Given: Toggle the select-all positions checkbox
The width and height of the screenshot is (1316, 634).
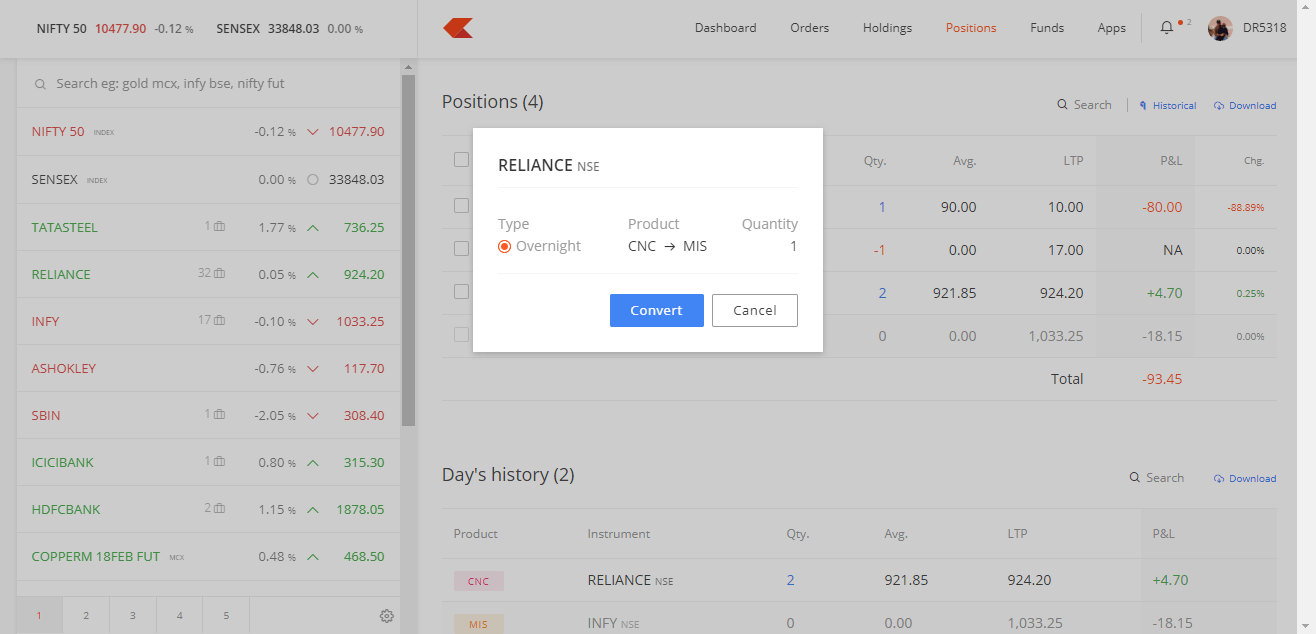Looking at the screenshot, I should (461, 159).
